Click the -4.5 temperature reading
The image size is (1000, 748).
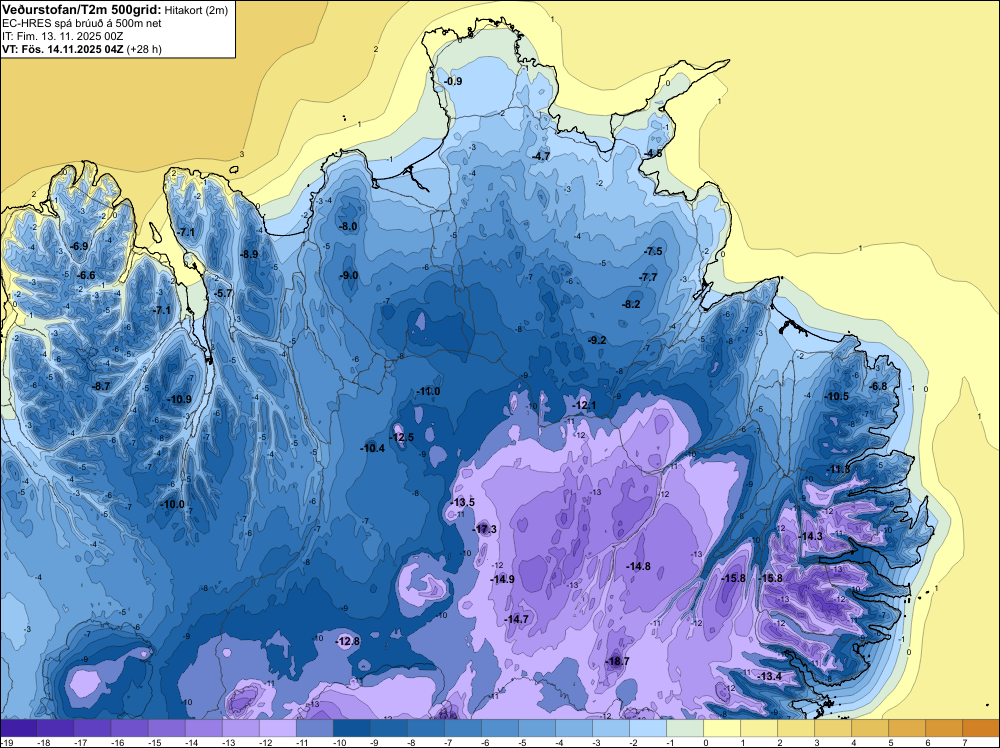click(x=654, y=154)
